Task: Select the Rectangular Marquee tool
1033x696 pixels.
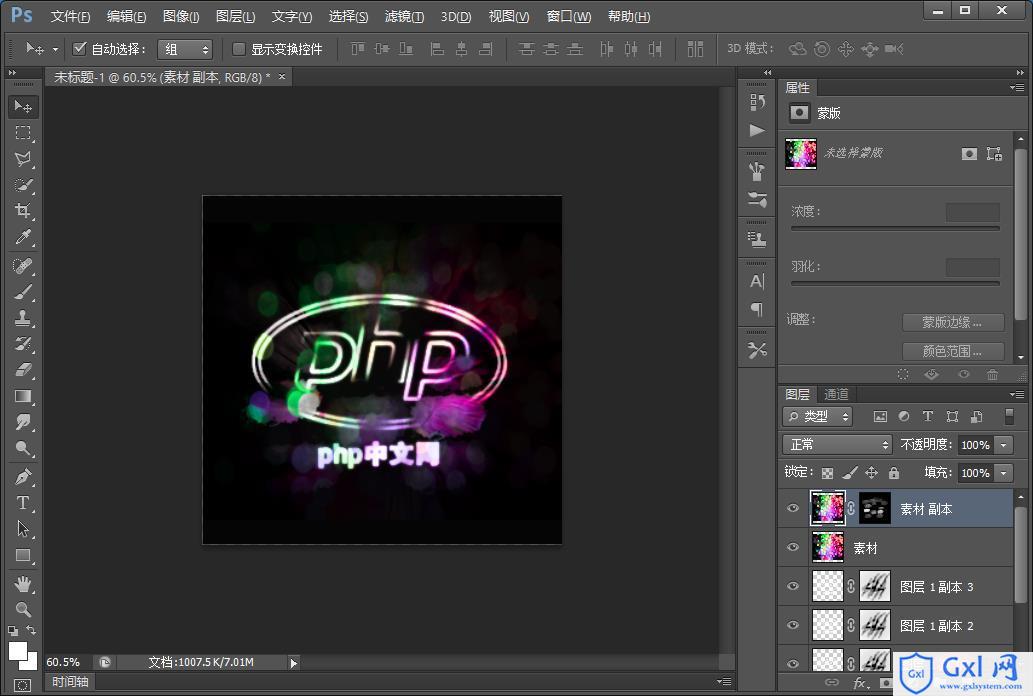Action: pos(23,132)
